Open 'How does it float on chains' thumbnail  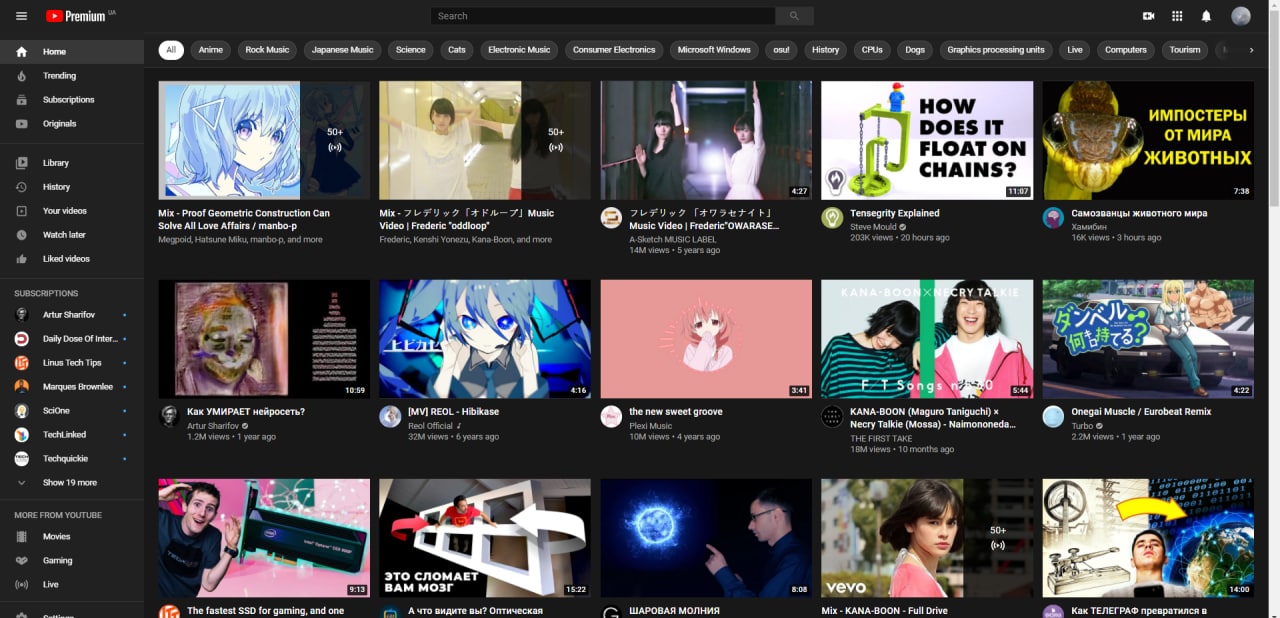click(x=927, y=140)
